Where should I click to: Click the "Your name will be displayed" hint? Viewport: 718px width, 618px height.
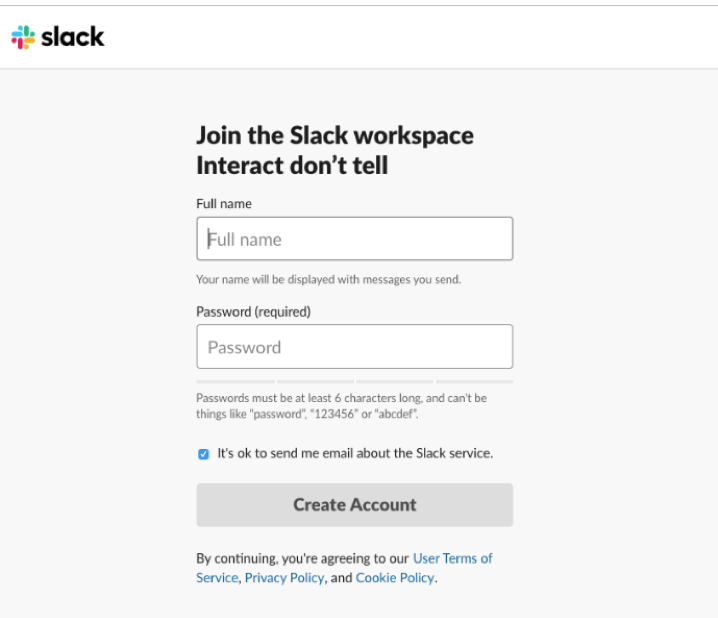coord(329,279)
